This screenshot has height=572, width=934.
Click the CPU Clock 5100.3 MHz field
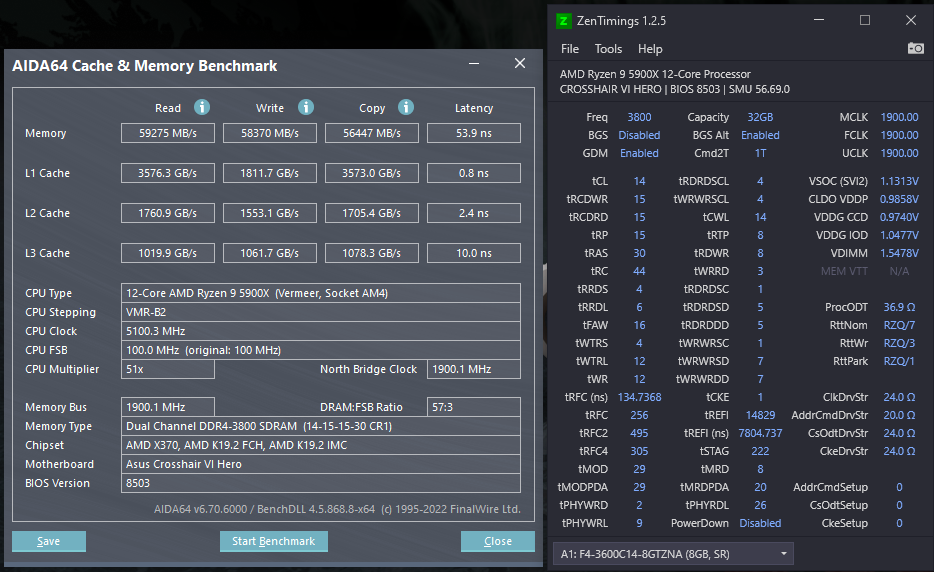(x=321, y=331)
